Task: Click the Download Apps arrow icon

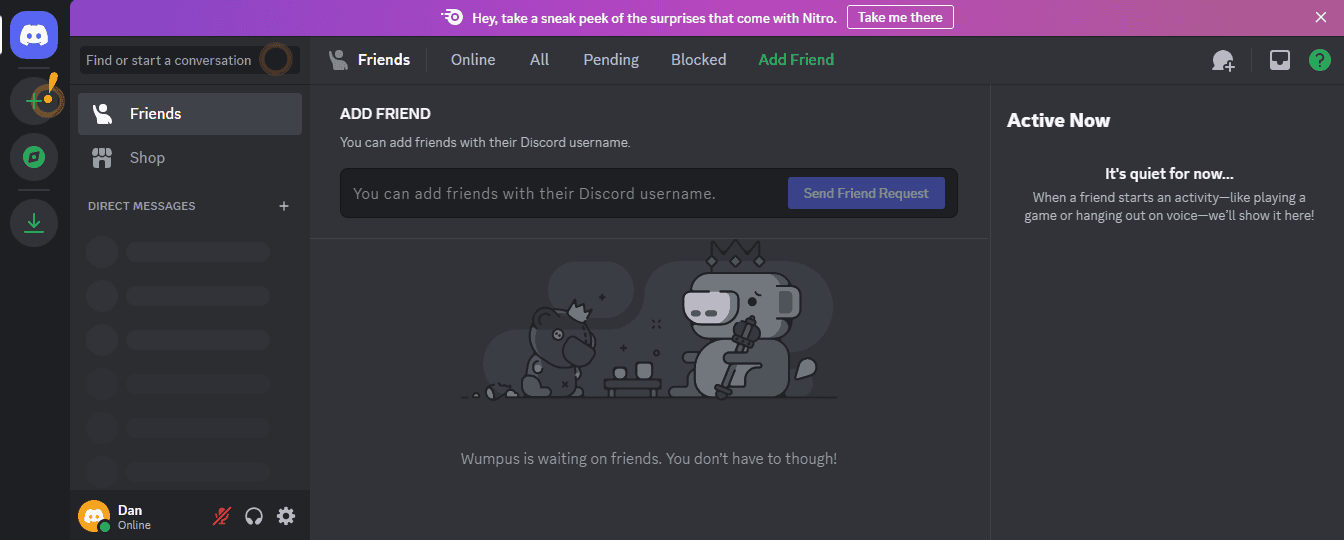Action: [x=34, y=222]
